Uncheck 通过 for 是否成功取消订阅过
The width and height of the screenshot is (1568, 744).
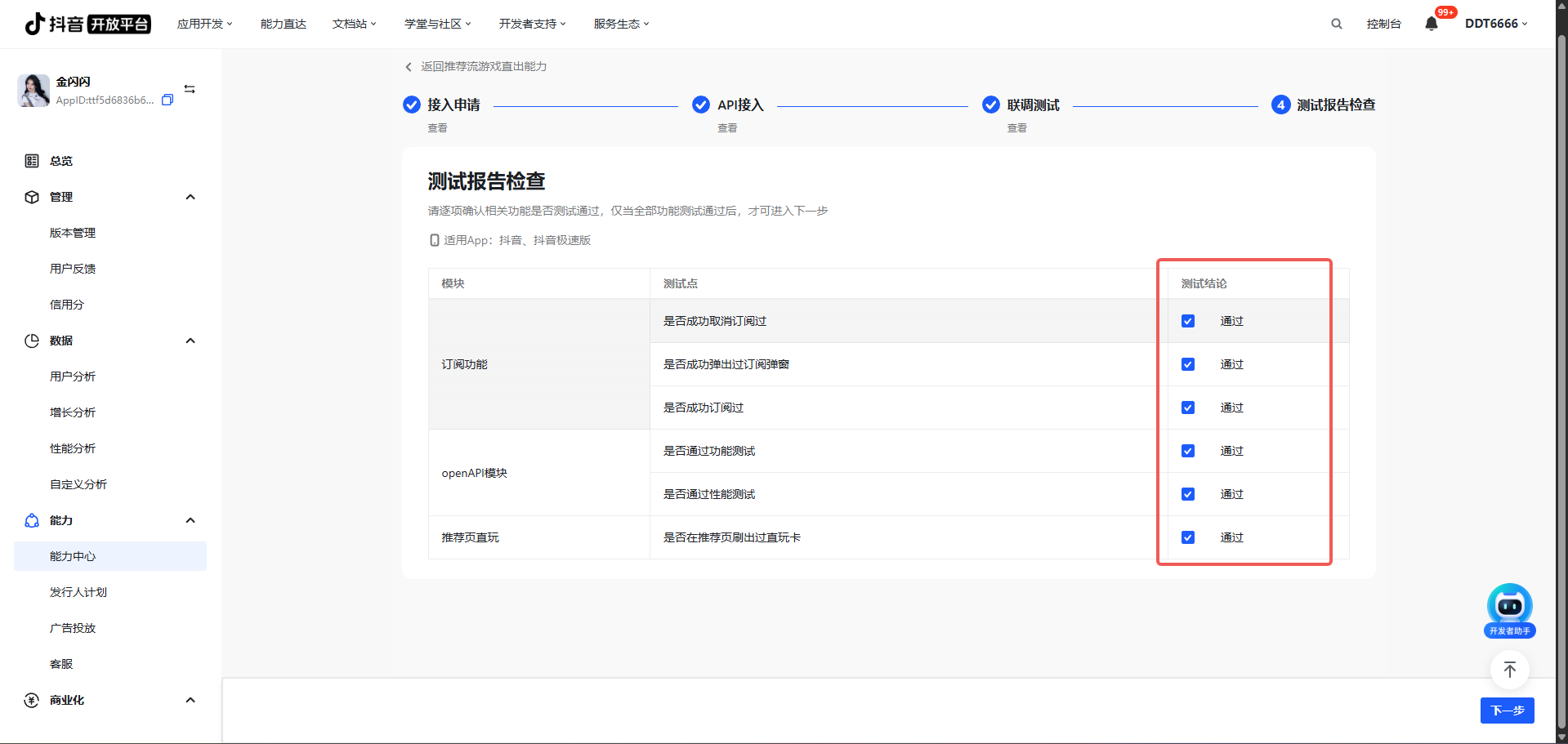[x=1188, y=321]
